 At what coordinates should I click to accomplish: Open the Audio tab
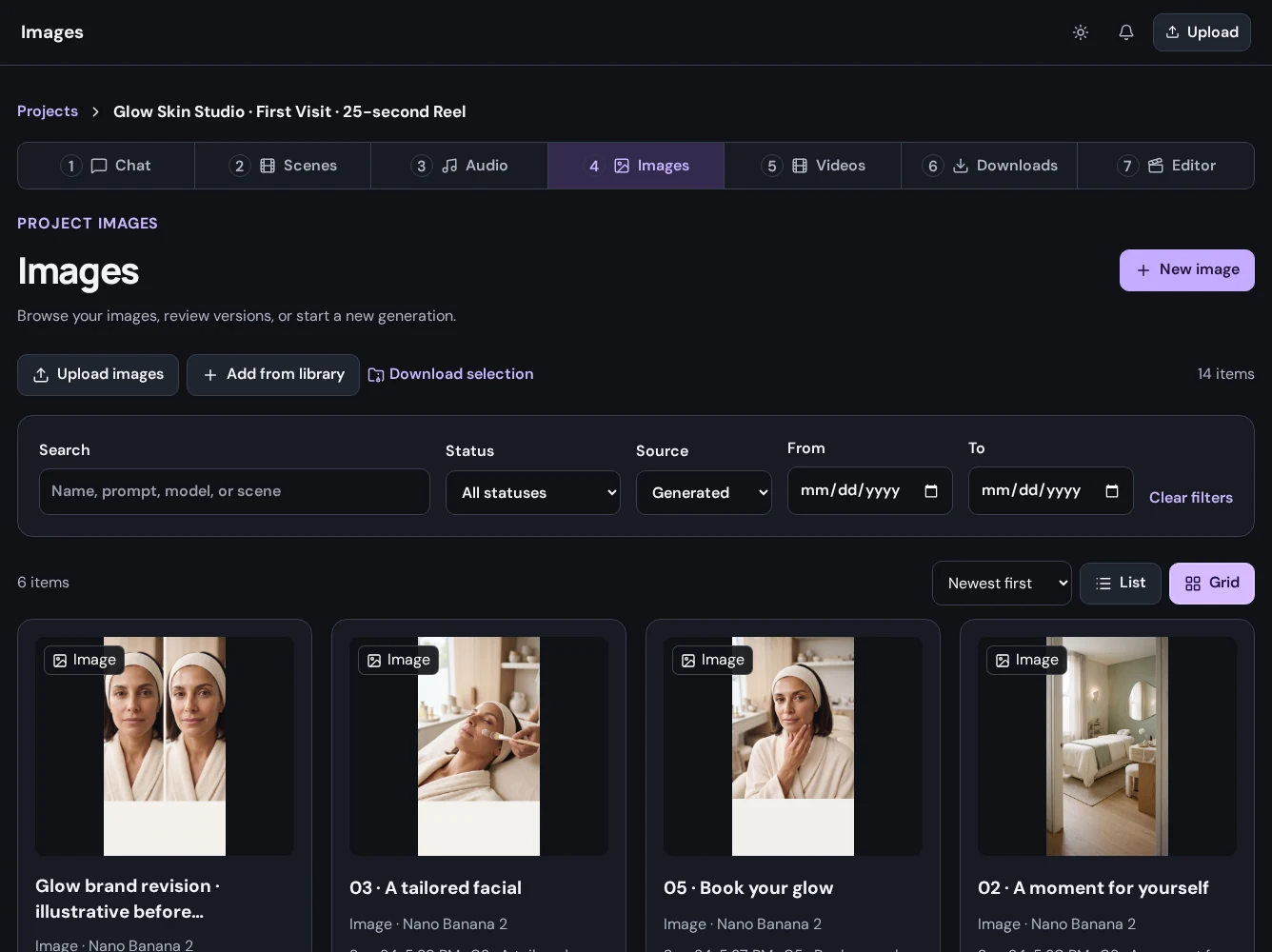459,166
